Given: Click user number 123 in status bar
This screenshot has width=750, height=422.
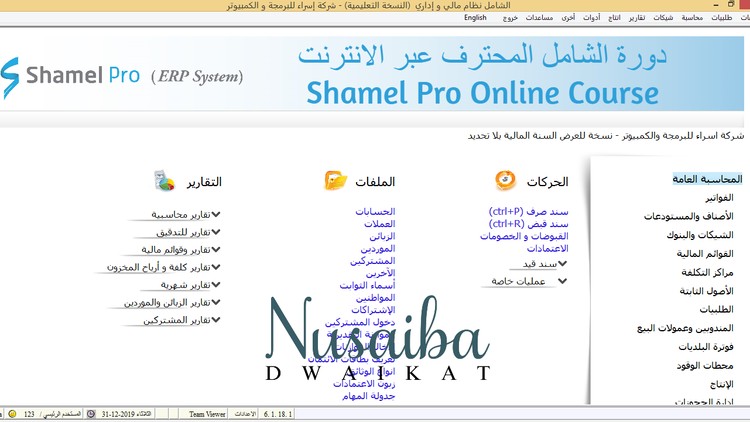Looking at the screenshot, I should [29, 414].
